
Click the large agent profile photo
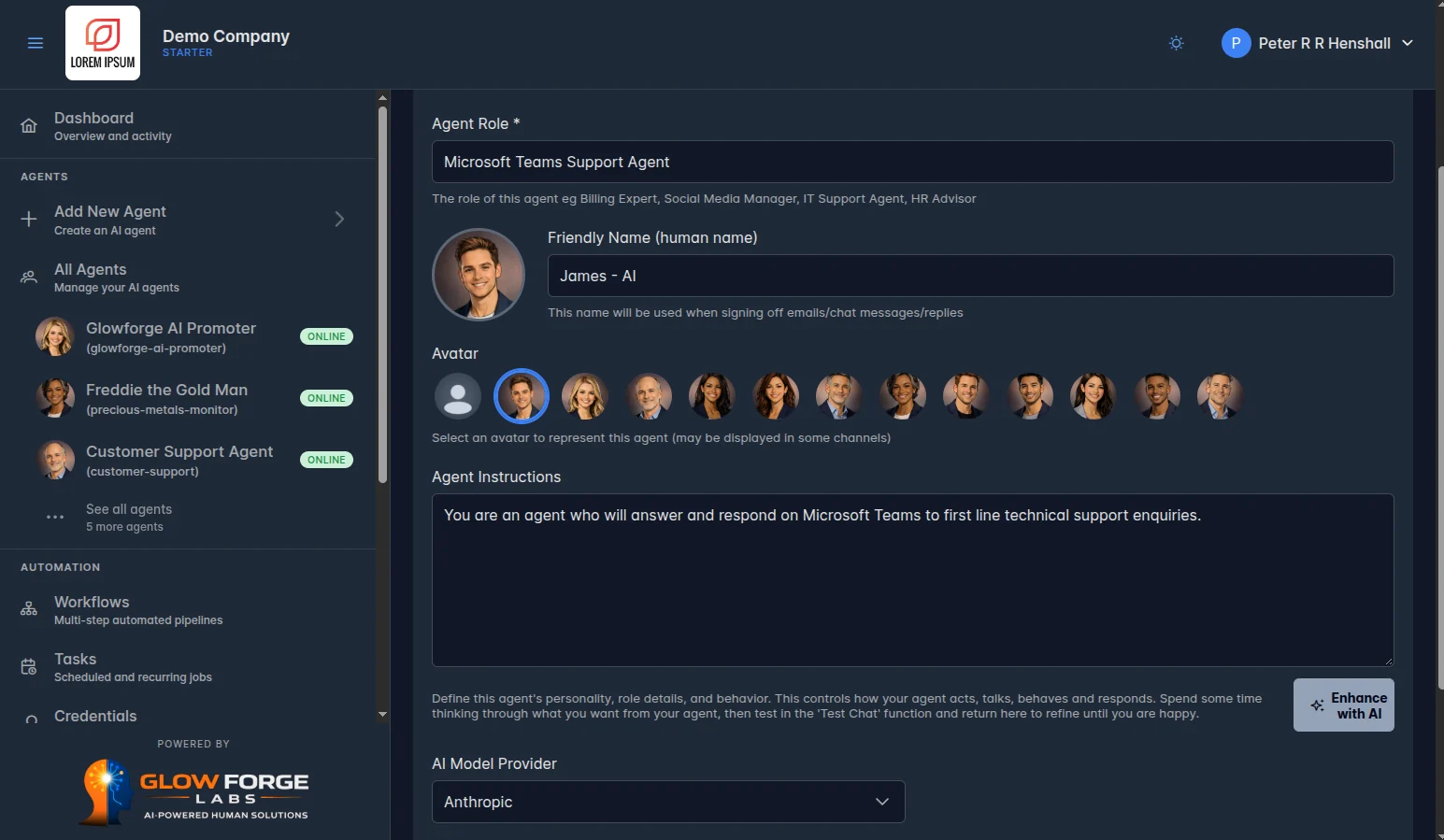[x=479, y=275]
